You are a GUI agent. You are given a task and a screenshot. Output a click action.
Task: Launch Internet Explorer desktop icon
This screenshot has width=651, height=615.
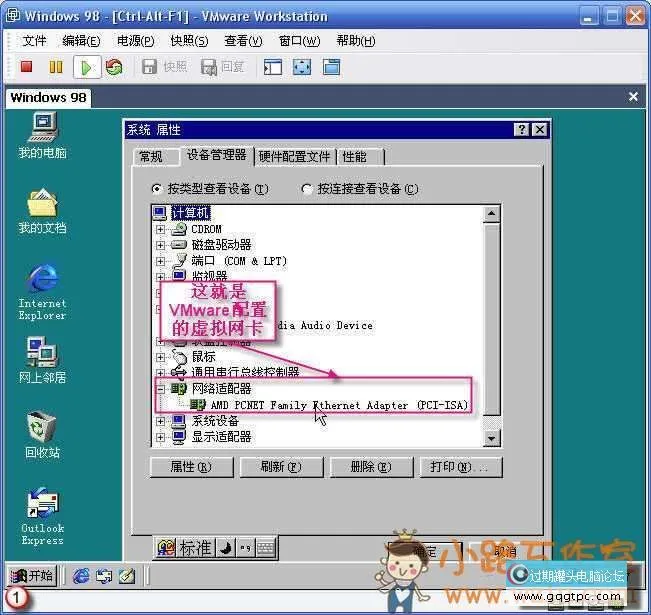tap(42, 292)
